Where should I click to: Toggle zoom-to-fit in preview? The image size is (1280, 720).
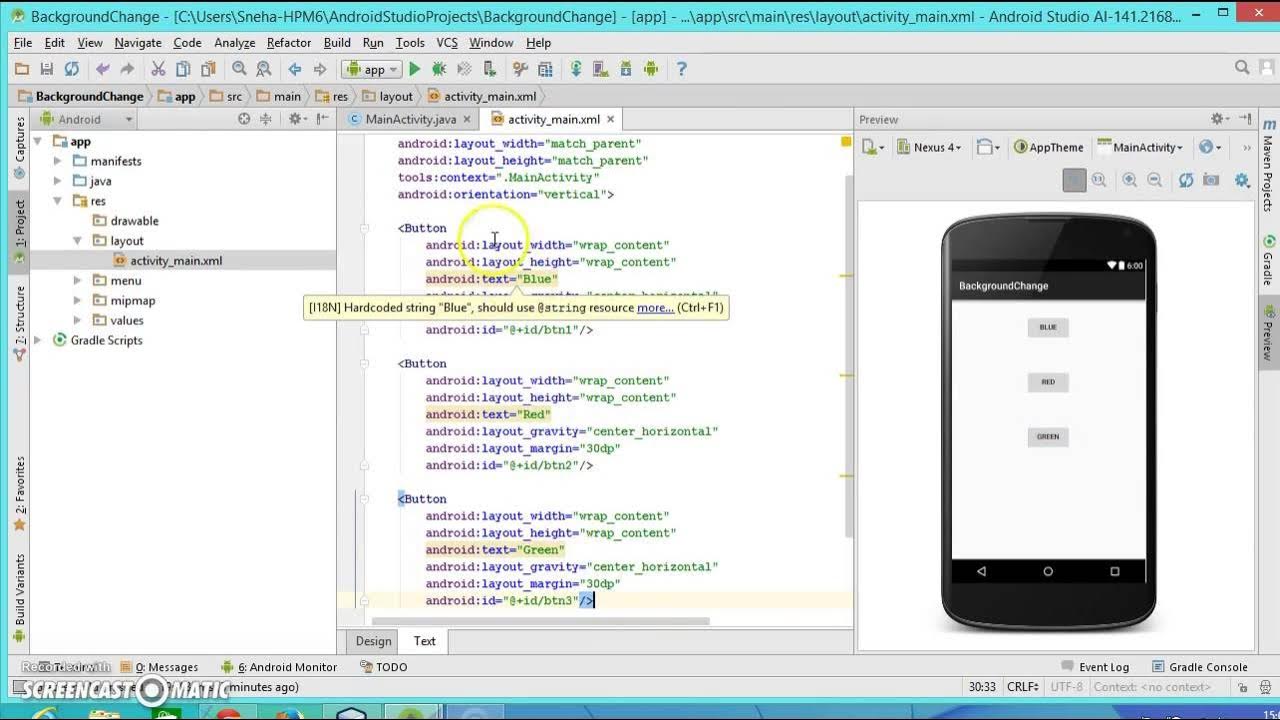[1074, 180]
